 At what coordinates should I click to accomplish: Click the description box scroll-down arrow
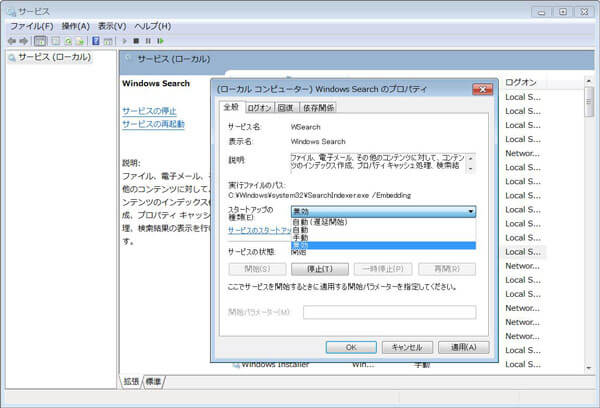[x=471, y=168]
